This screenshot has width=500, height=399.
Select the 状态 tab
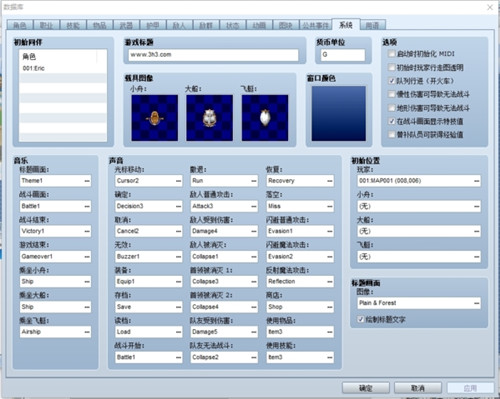(233, 25)
